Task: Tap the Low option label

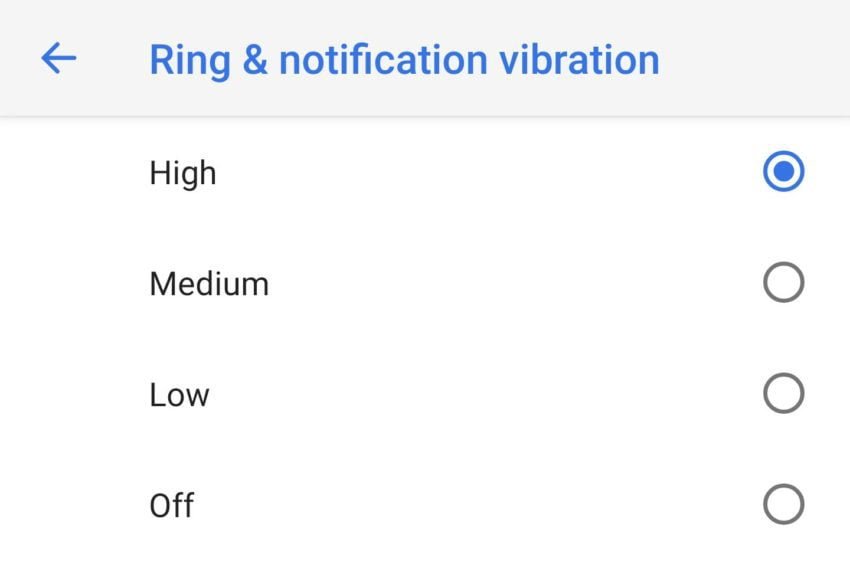Action: pos(179,395)
